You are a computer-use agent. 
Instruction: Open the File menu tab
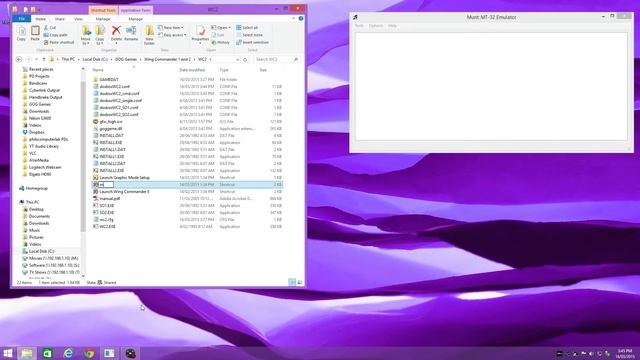pyautogui.click(x=21, y=18)
